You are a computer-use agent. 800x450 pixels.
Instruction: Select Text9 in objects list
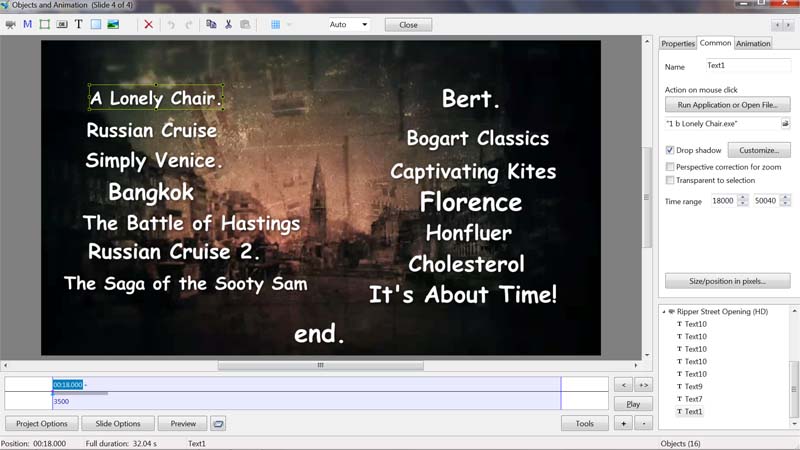point(693,386)
